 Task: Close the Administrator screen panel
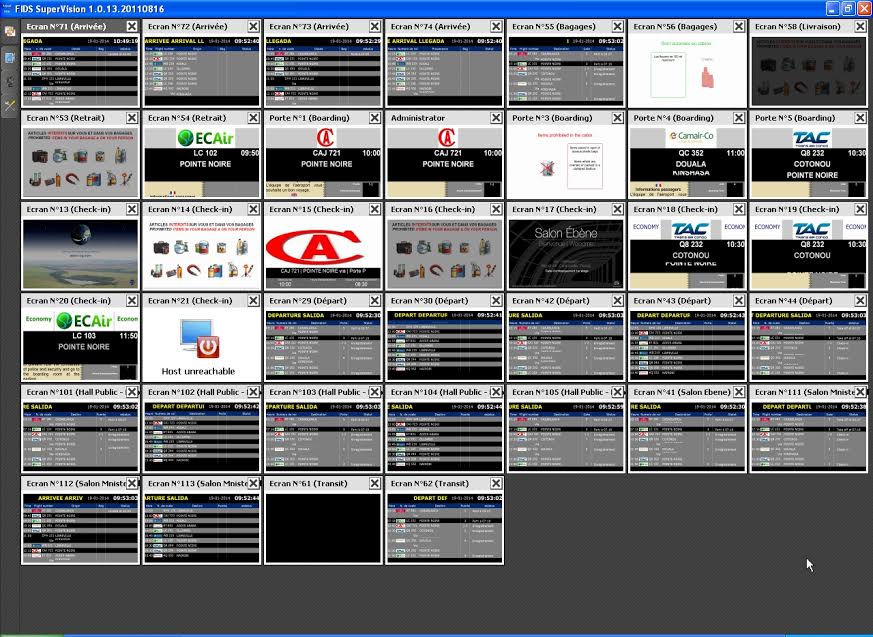496,119
